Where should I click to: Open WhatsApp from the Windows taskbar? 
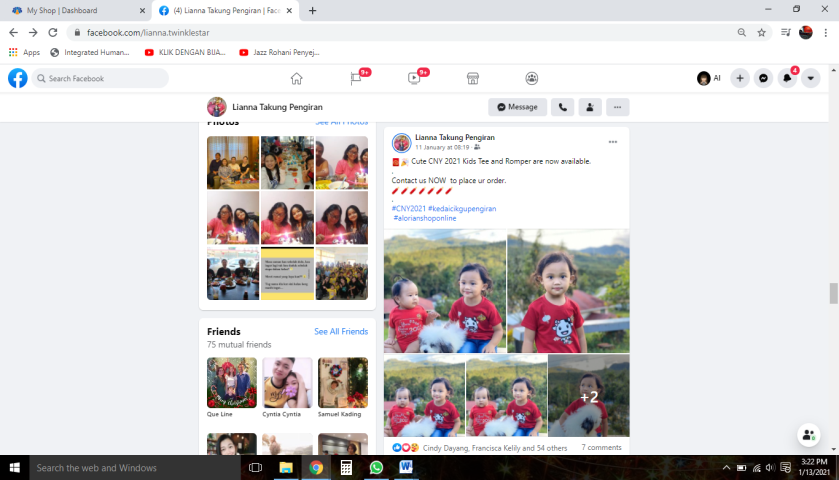376,467
